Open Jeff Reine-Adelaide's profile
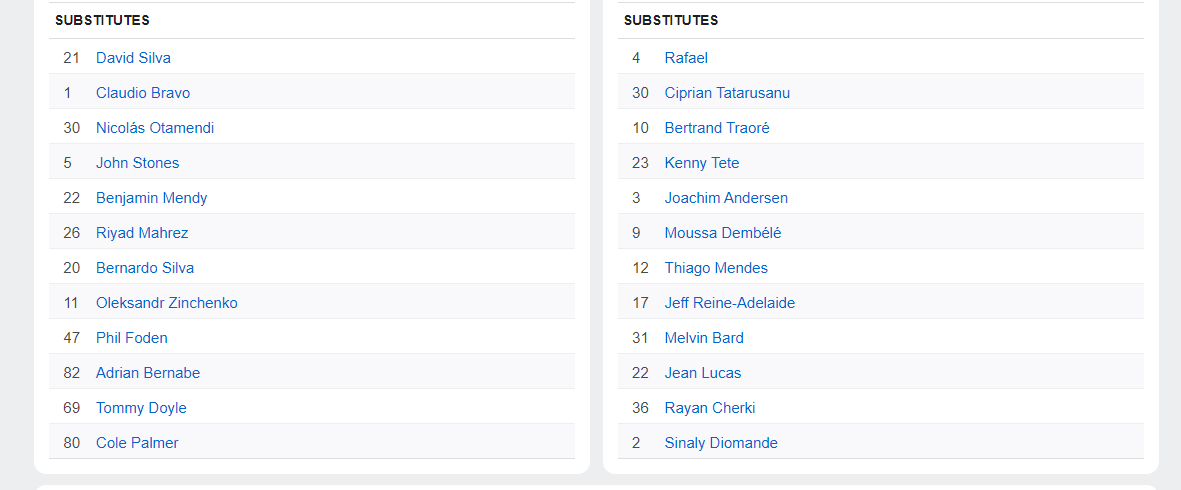This screenshot has width=1181, height=490. pos(730,303)
